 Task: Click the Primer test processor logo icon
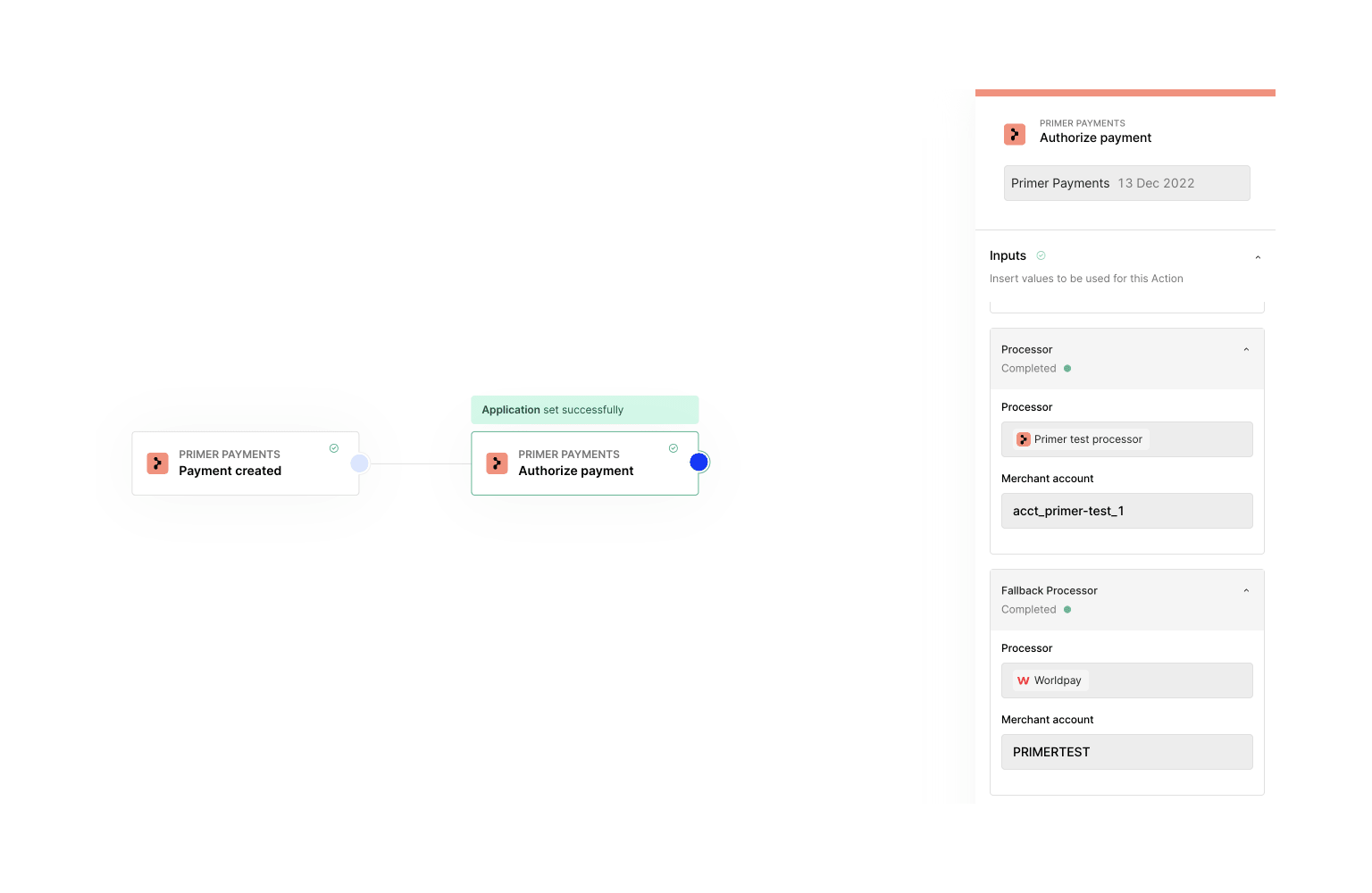(1024, 439)
